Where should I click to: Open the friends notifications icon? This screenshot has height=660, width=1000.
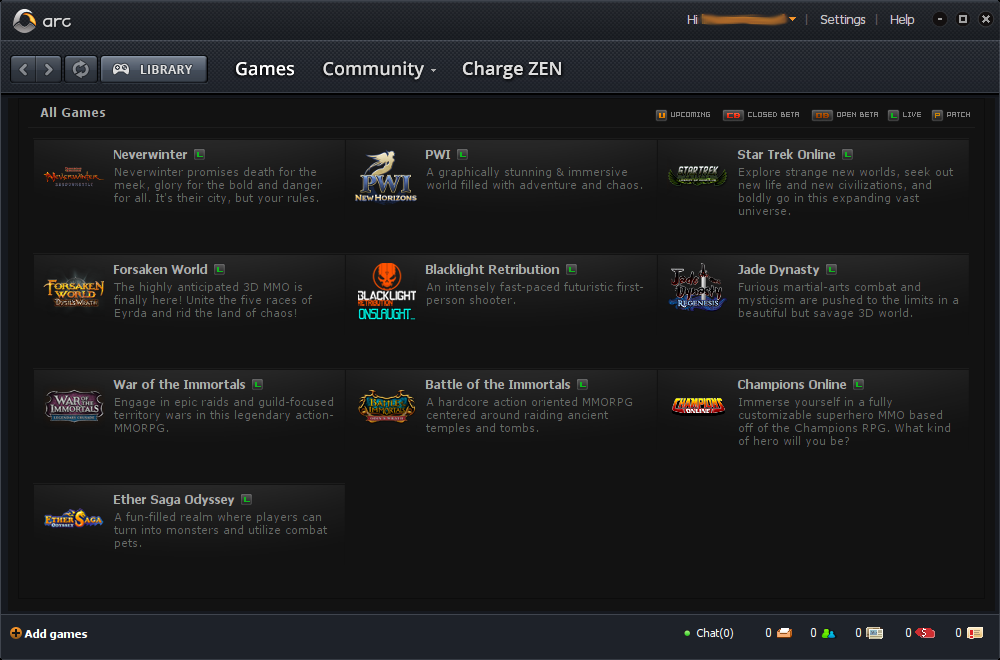point(828,633)
